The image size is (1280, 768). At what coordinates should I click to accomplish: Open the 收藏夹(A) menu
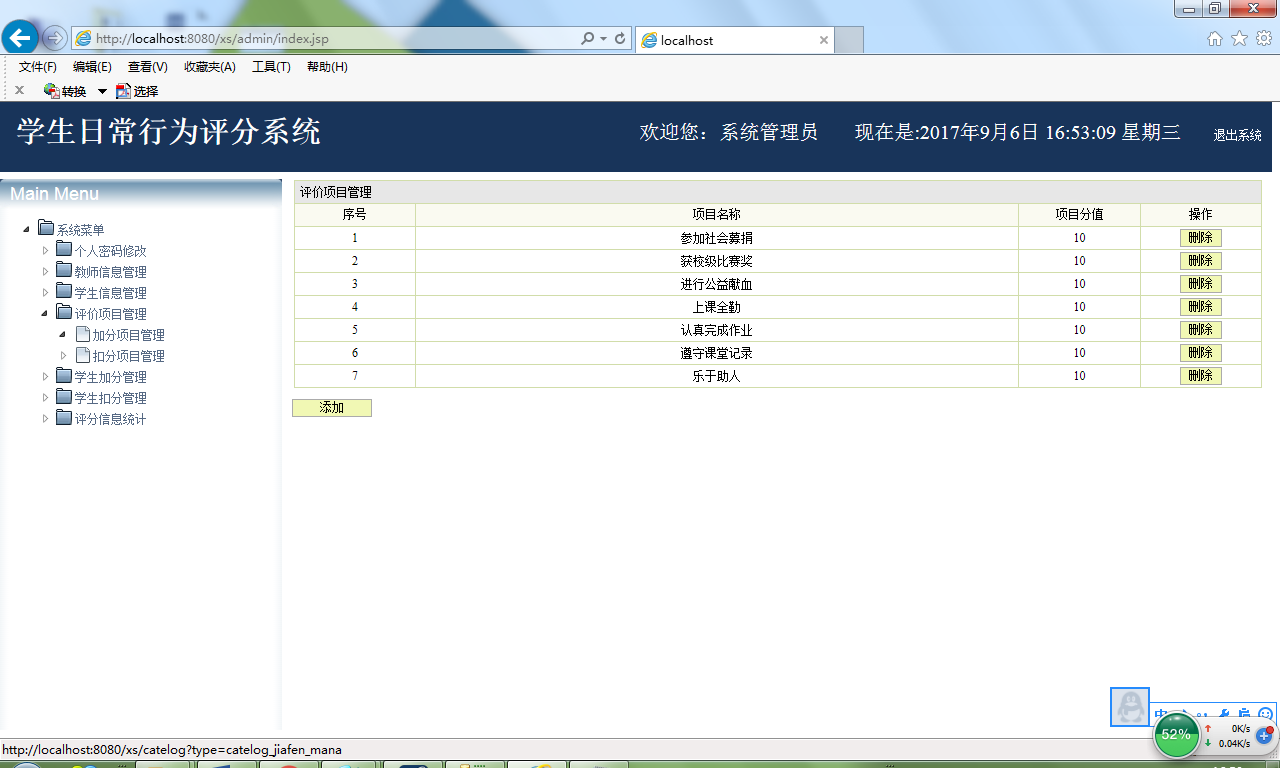pyautogui.click(x=210, y=67)
